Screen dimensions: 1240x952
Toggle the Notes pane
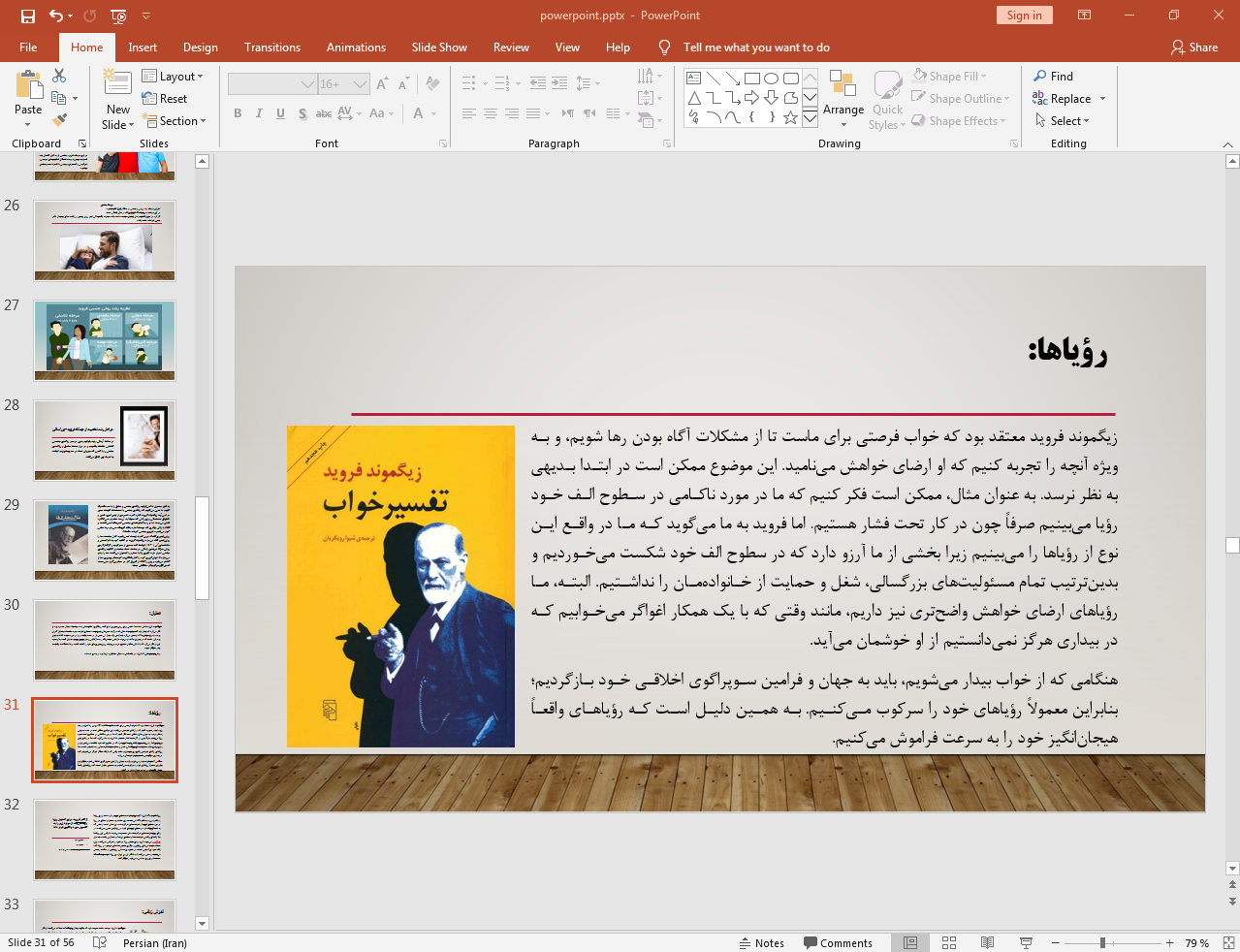[x=762, y=942]
